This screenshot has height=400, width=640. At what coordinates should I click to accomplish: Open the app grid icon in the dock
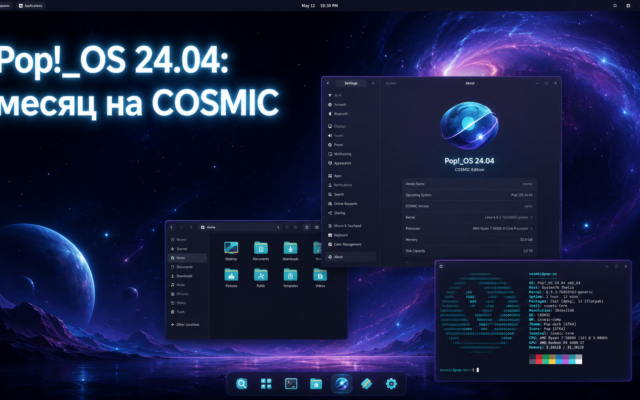tap(266, 384)
